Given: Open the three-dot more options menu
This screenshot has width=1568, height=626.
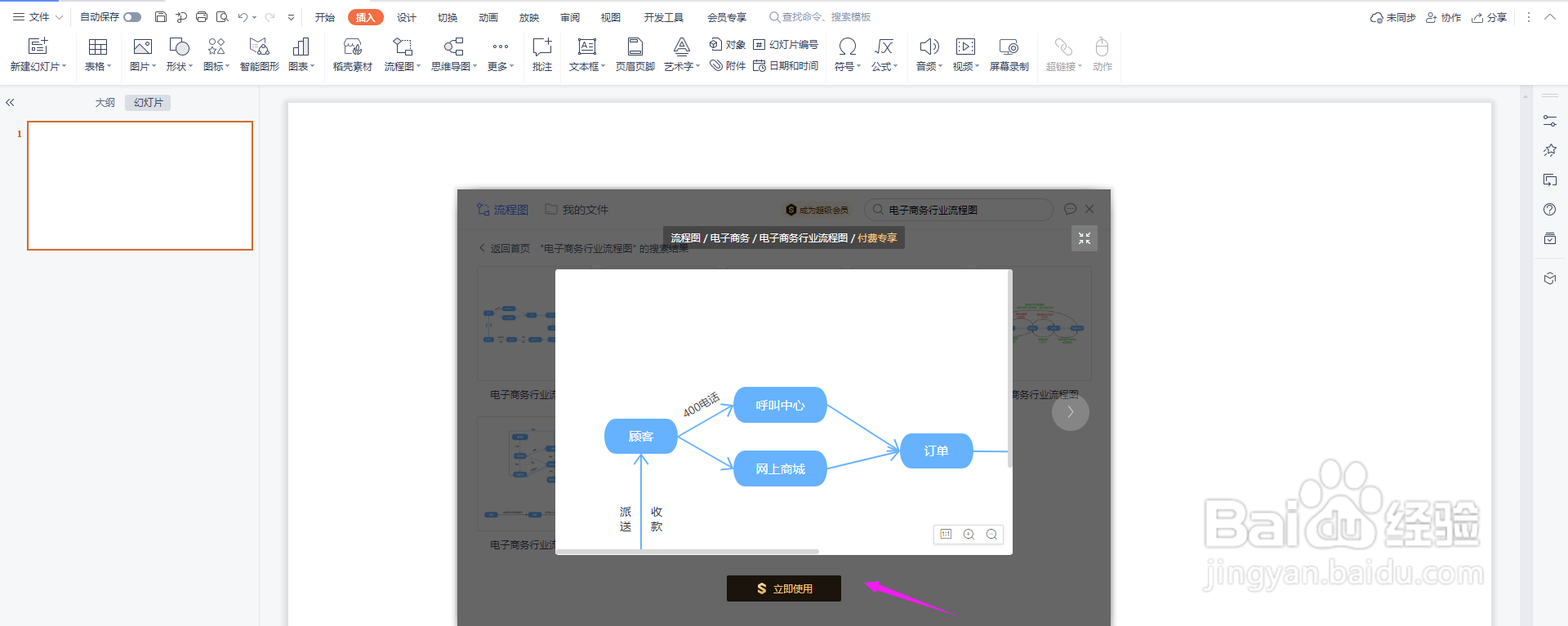Looking at the screenshot, I should (1529, 17).
